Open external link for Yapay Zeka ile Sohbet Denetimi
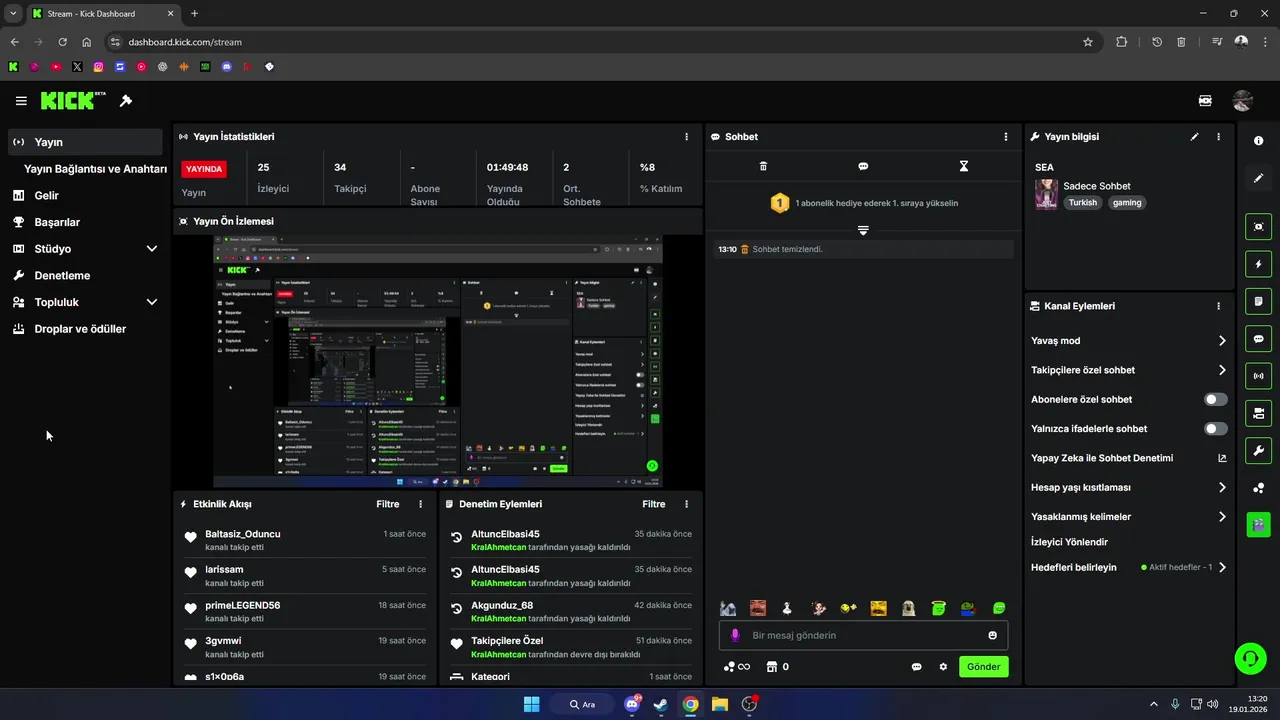 pyautogui.click(x=1222, y=458)
